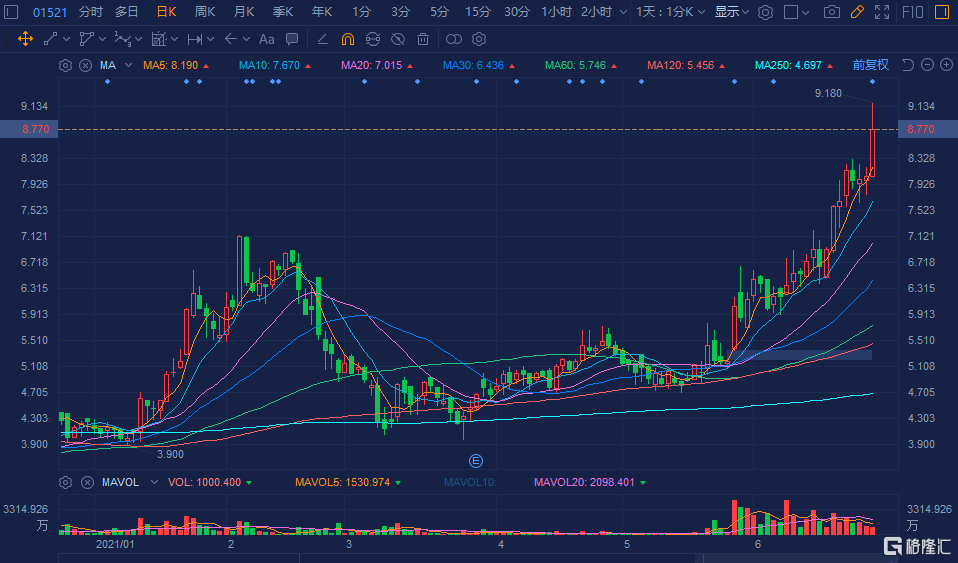Click the trash delete drawings icon

click(x=423, y=40)
